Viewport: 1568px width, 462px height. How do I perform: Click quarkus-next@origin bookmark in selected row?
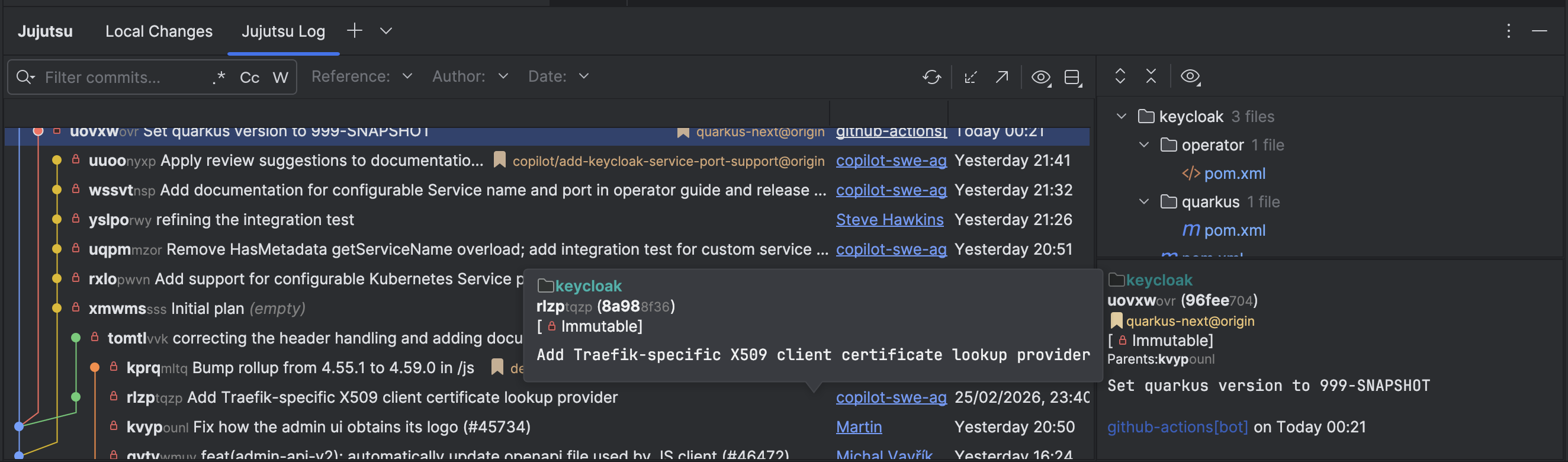pos(760,132)
